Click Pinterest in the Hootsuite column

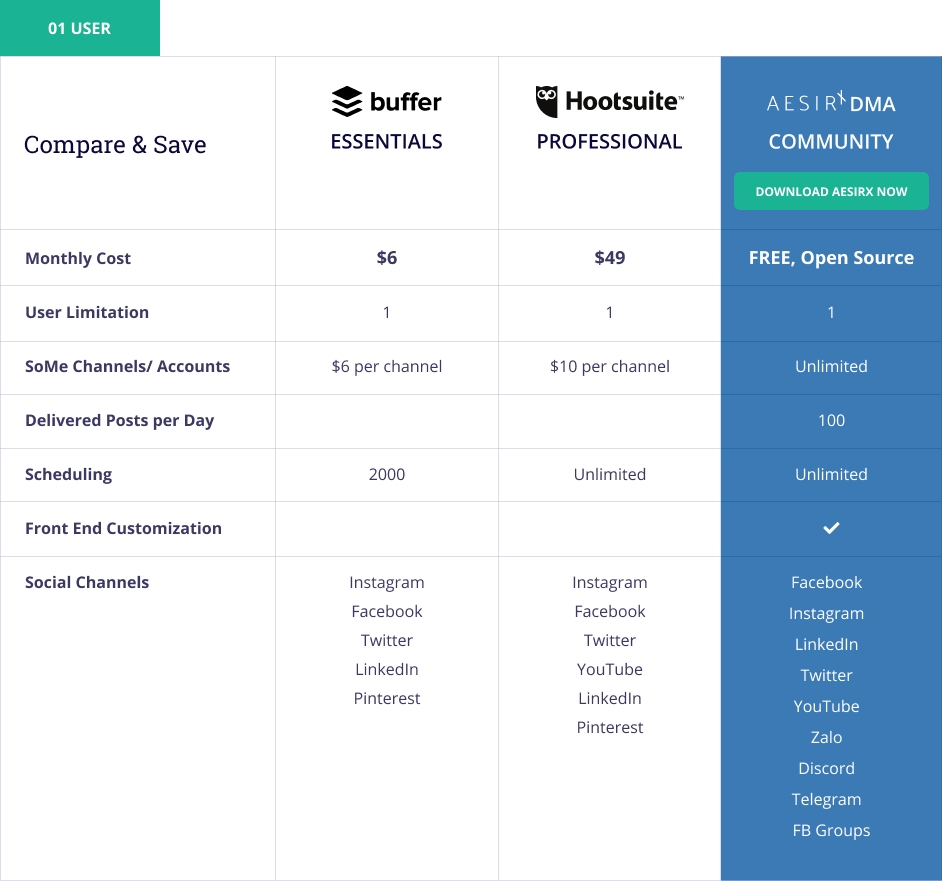coord(609,727)
